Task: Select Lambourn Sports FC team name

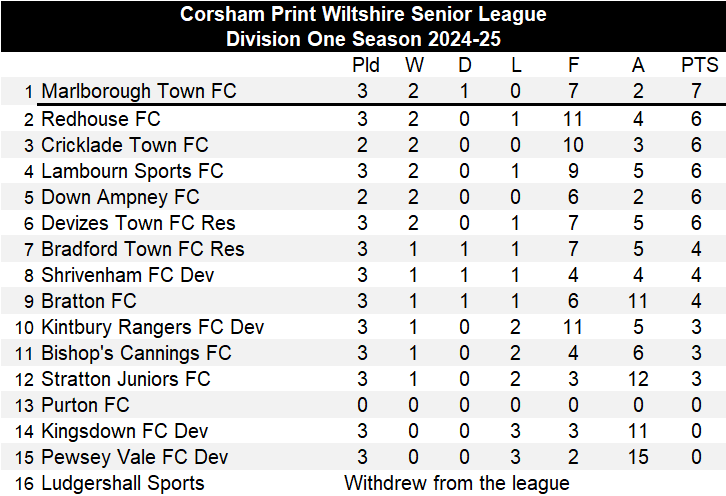Action: coord(132,171)
